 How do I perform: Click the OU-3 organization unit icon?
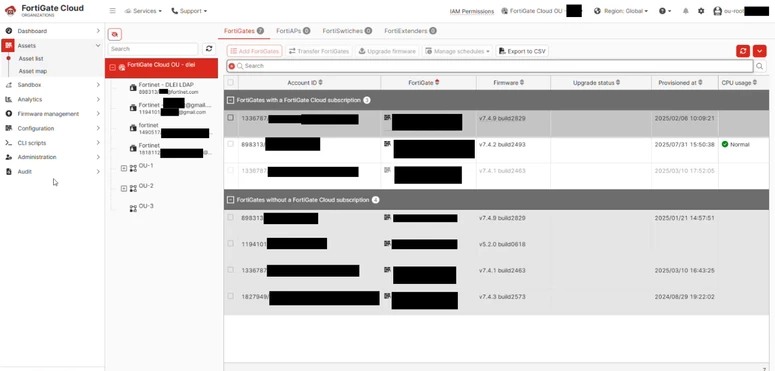pos(133,208)
